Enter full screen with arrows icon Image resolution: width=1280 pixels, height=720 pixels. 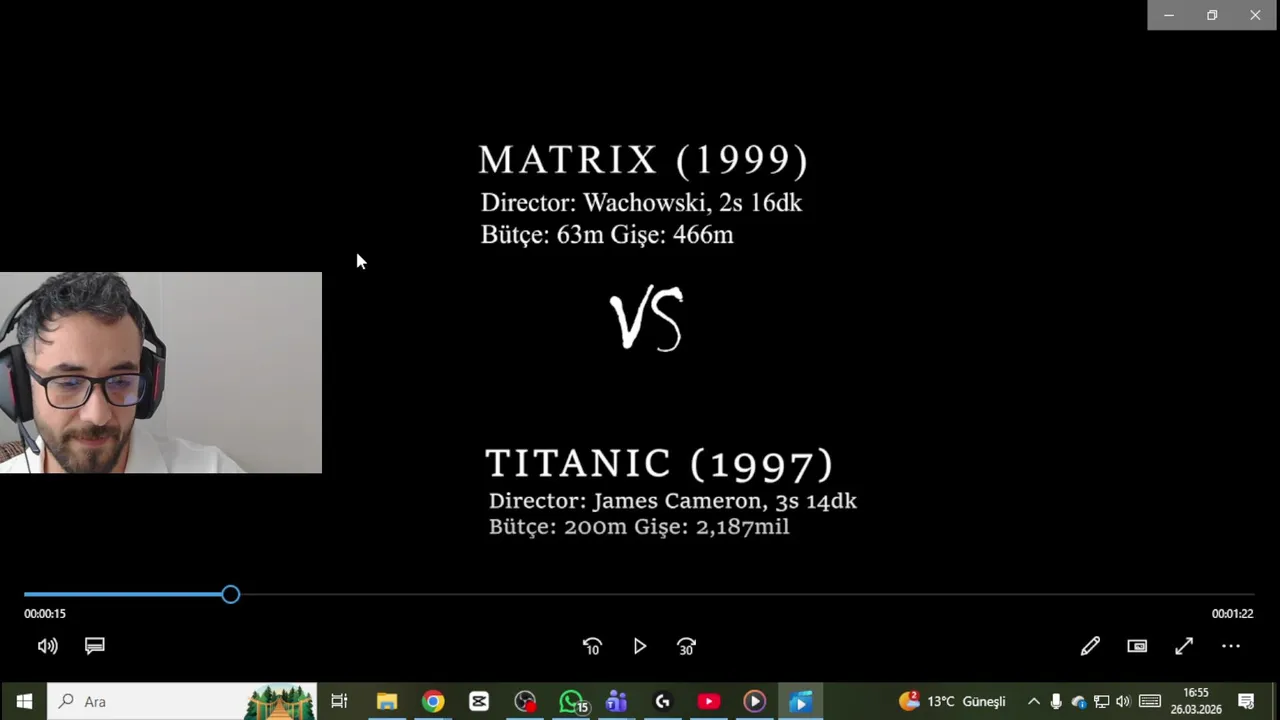pyautogui.click(x=1184, y=646)
